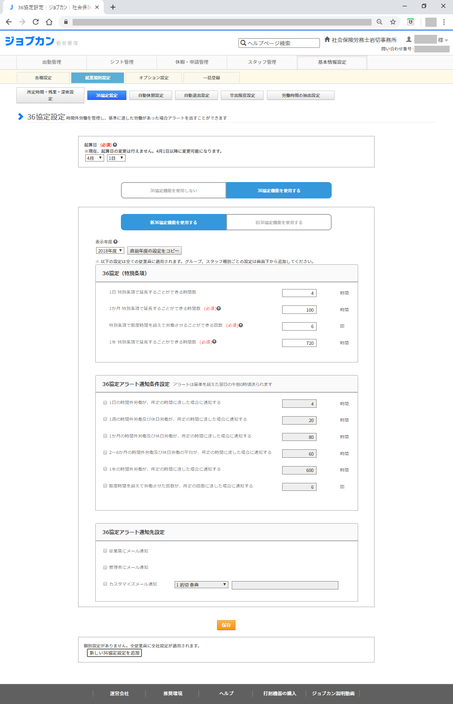Click 自動休憩設定 button
Viewport: 453px width, 704px height.
click(x=151, y=95)
